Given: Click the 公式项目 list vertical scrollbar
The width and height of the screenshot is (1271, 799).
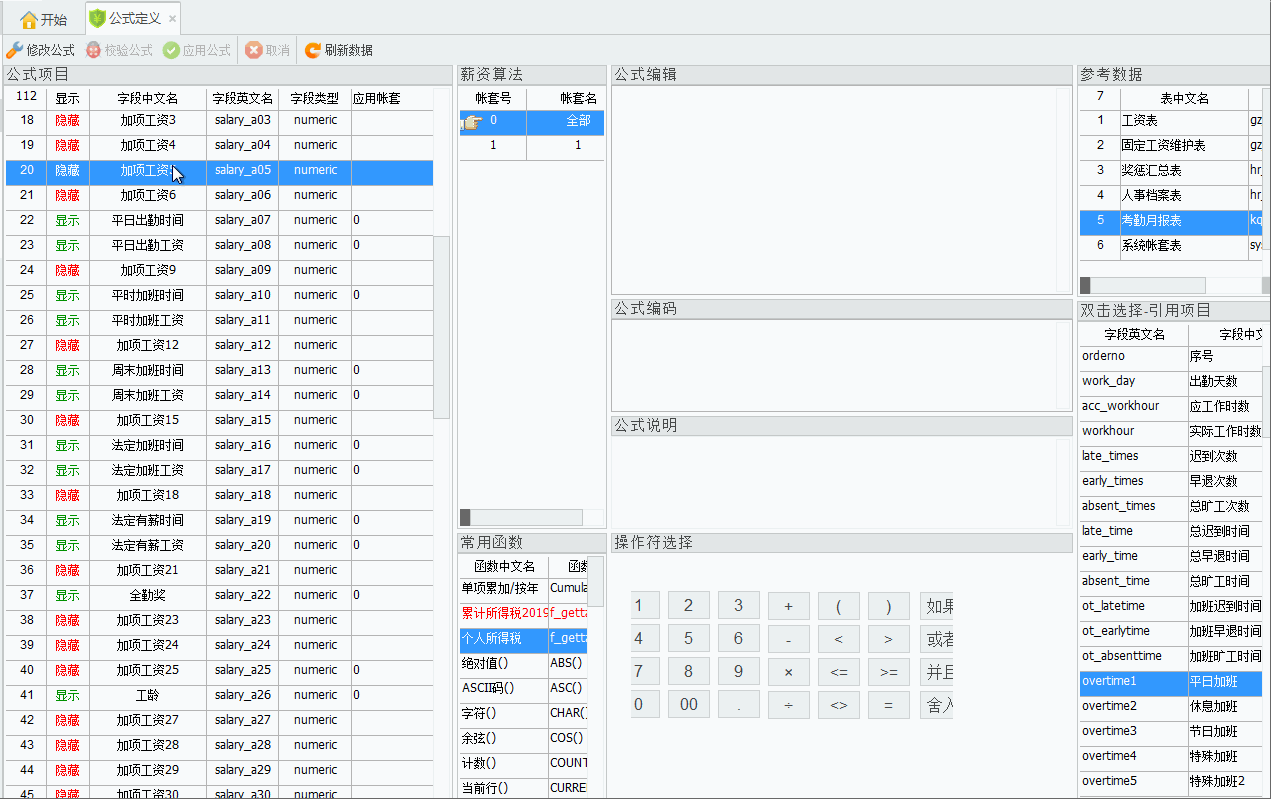Looking at the screenshot, I should pyautogui.click(x=441, y=327).
